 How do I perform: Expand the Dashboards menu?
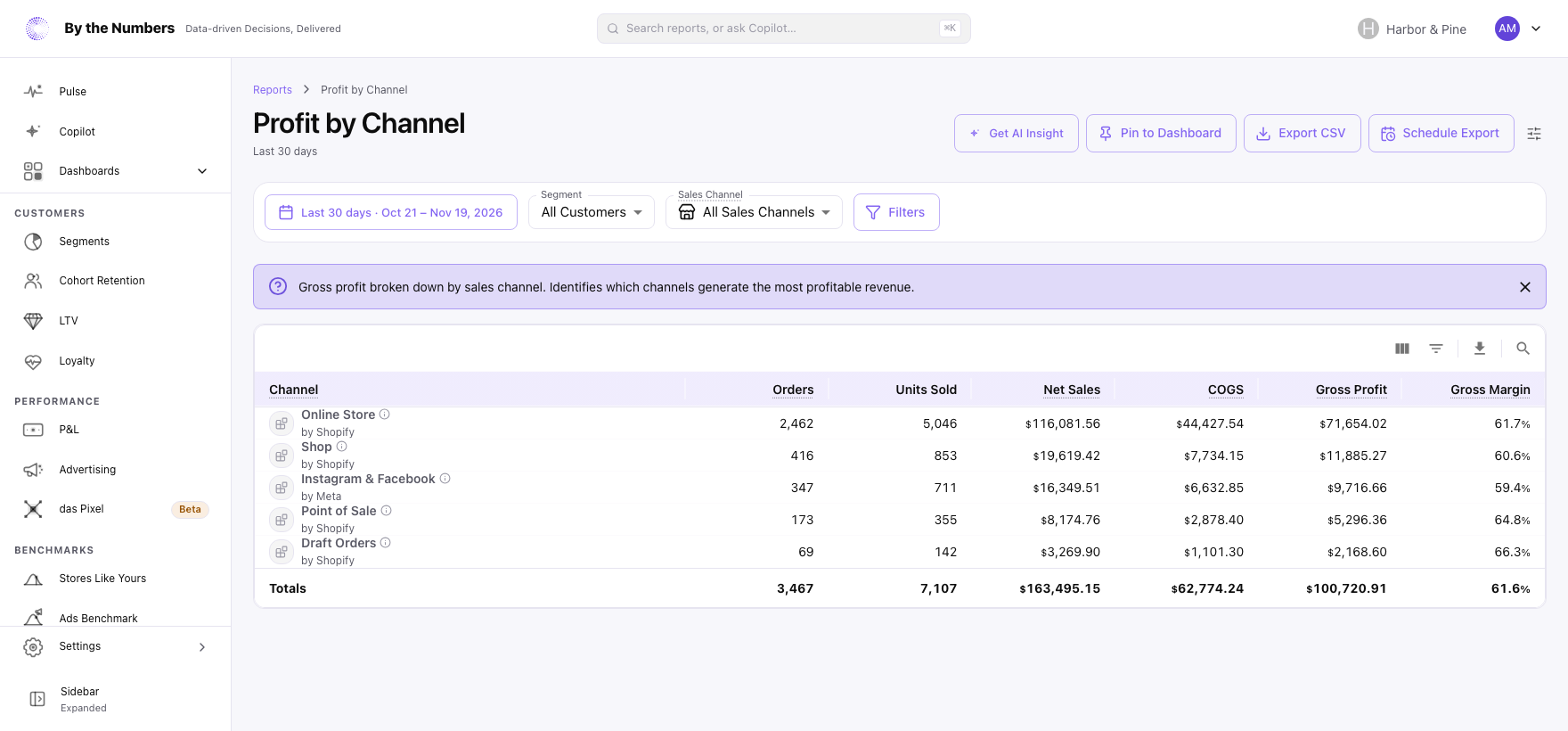pyautogui.click(x=116, y=171)
